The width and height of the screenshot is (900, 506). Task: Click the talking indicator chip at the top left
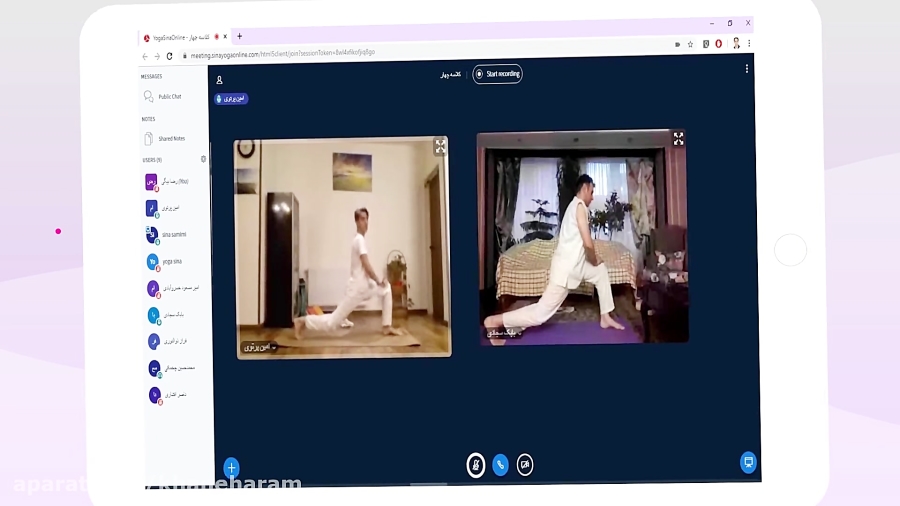point(231,99)
